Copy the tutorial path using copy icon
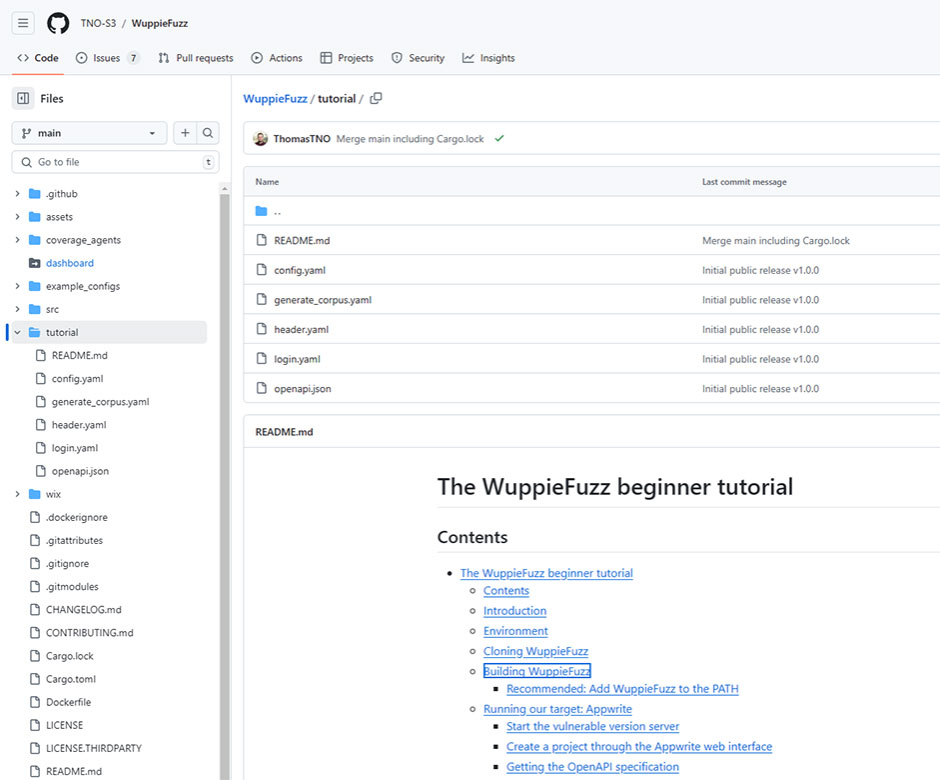The width and height of the screenshot is (940, 780). [376, 98]
